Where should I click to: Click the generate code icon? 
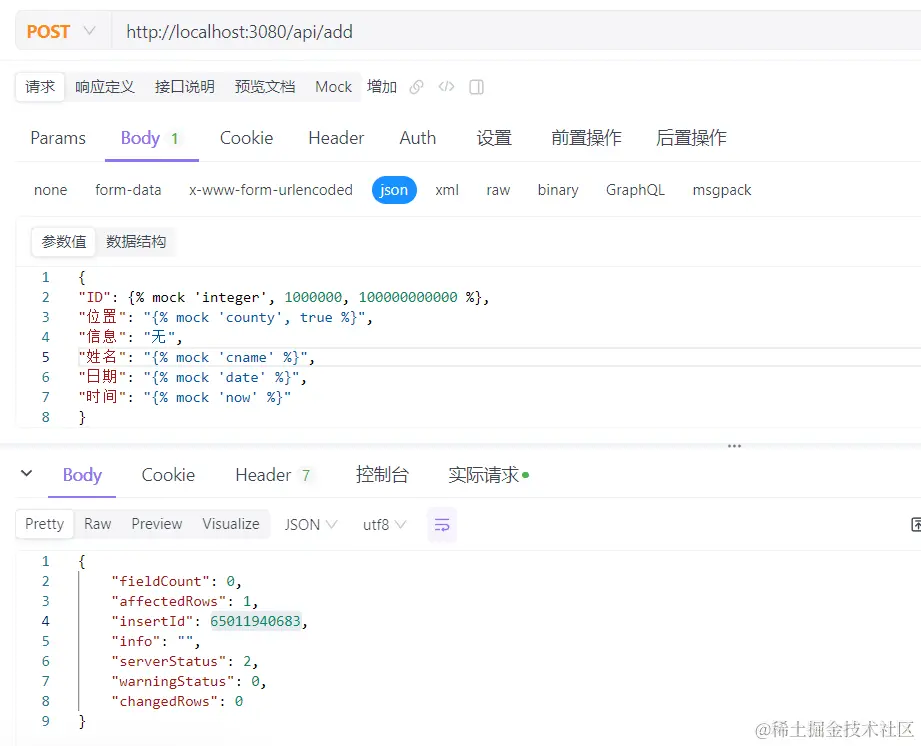tap(446, 87)
